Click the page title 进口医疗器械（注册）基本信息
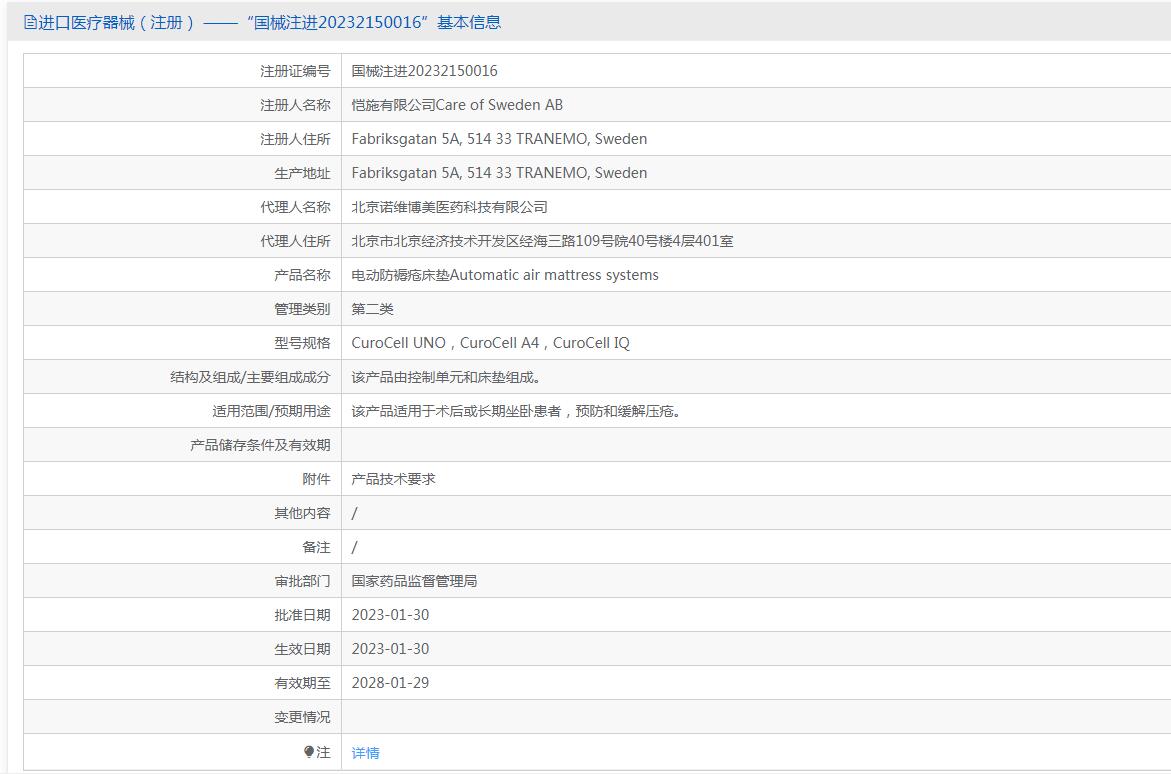Viewport: 1171px width, 774px height. (262, 22)
